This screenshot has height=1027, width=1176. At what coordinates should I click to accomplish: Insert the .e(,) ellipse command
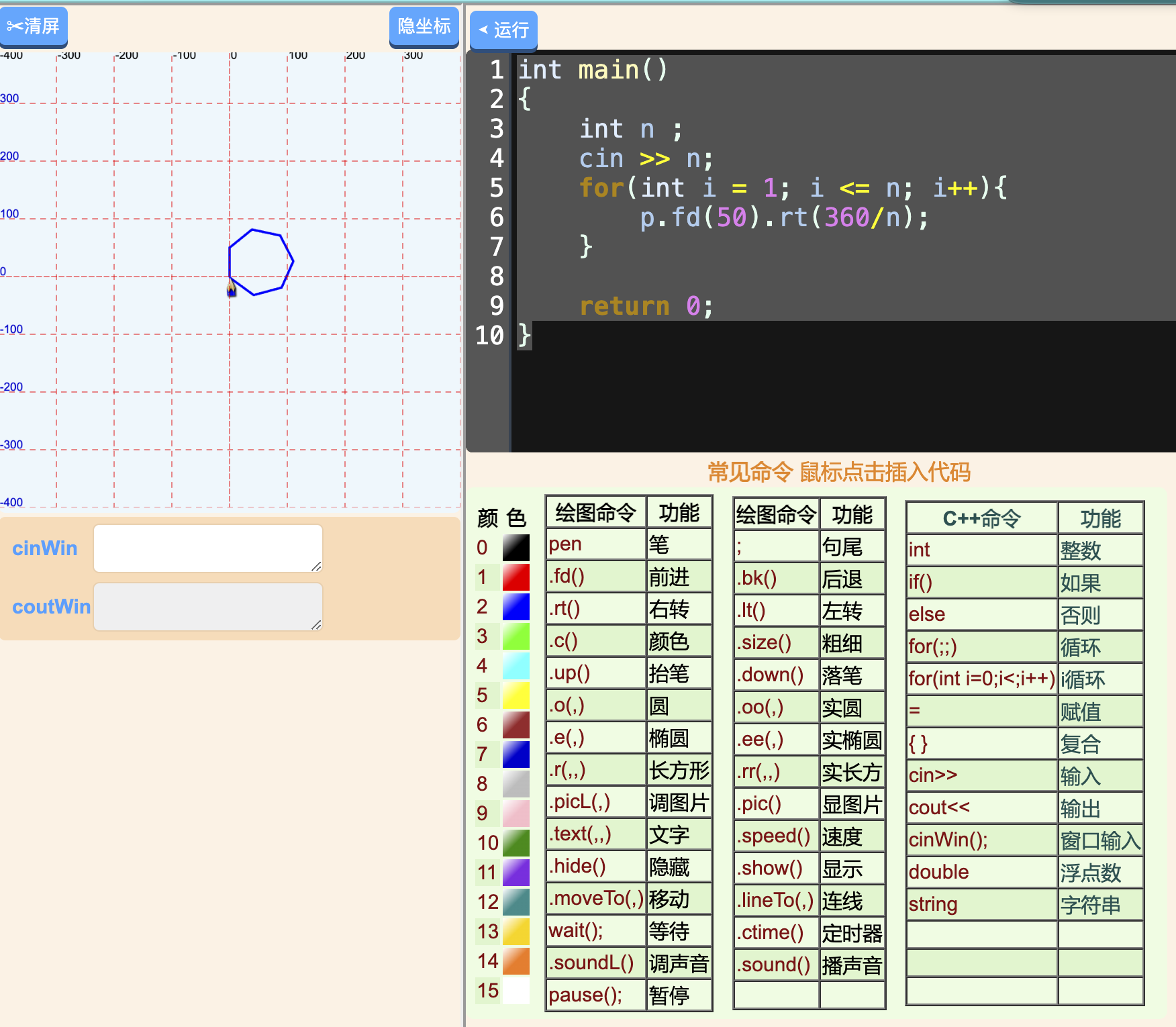pyautogui.click(x=596, y=738)
